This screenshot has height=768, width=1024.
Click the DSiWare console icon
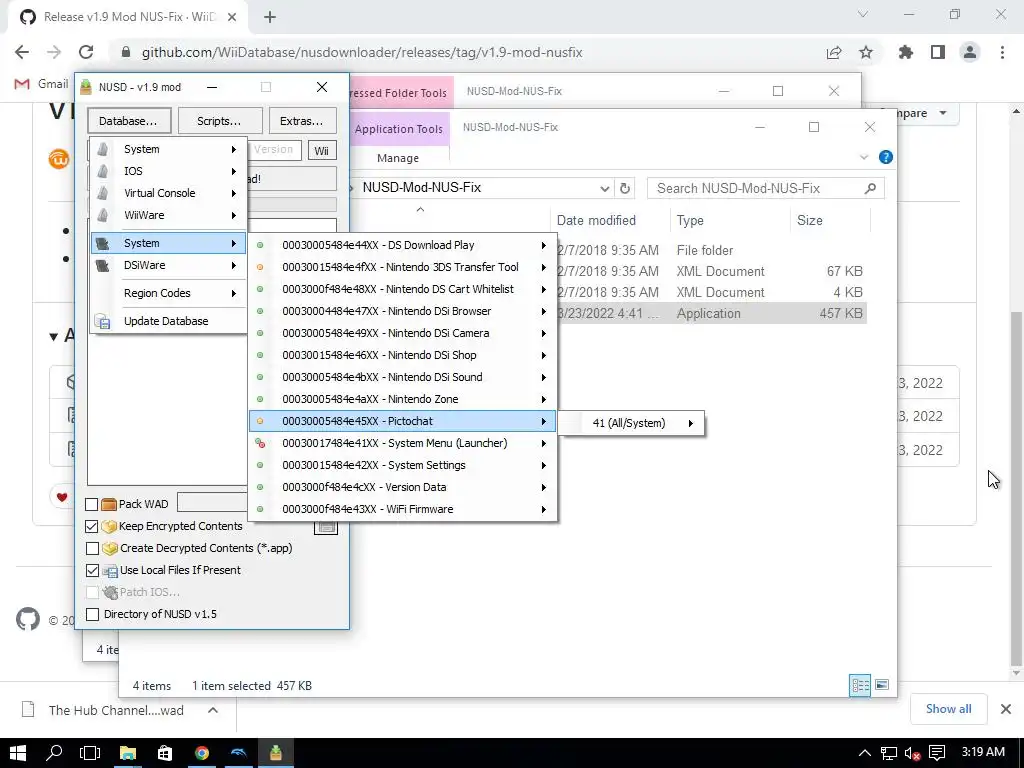[103, 265]
